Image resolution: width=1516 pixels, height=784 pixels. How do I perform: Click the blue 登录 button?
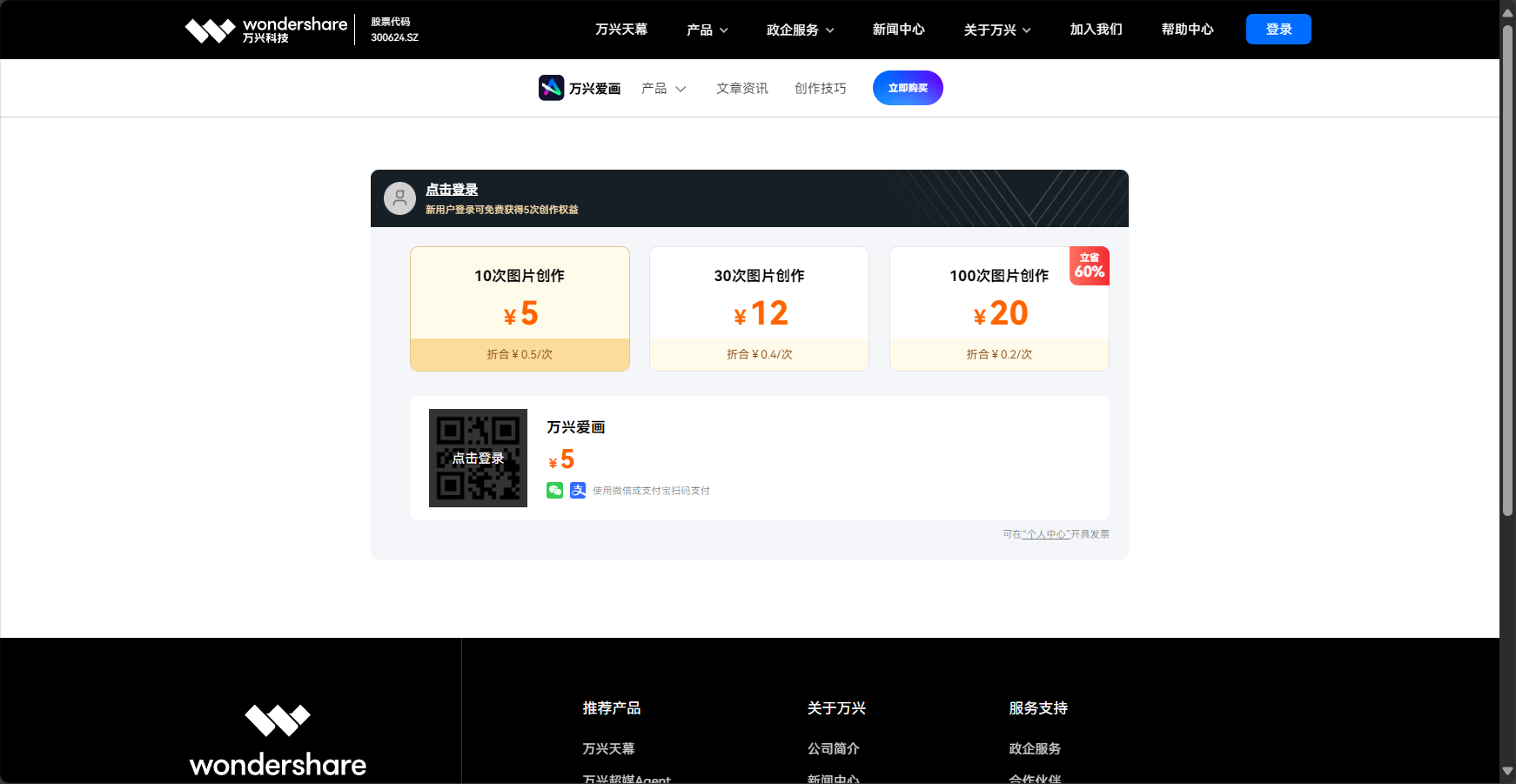(1278, 30)
